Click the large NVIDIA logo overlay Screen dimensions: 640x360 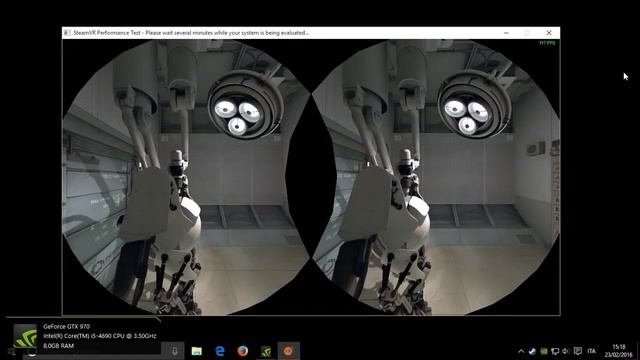[25, 336]
